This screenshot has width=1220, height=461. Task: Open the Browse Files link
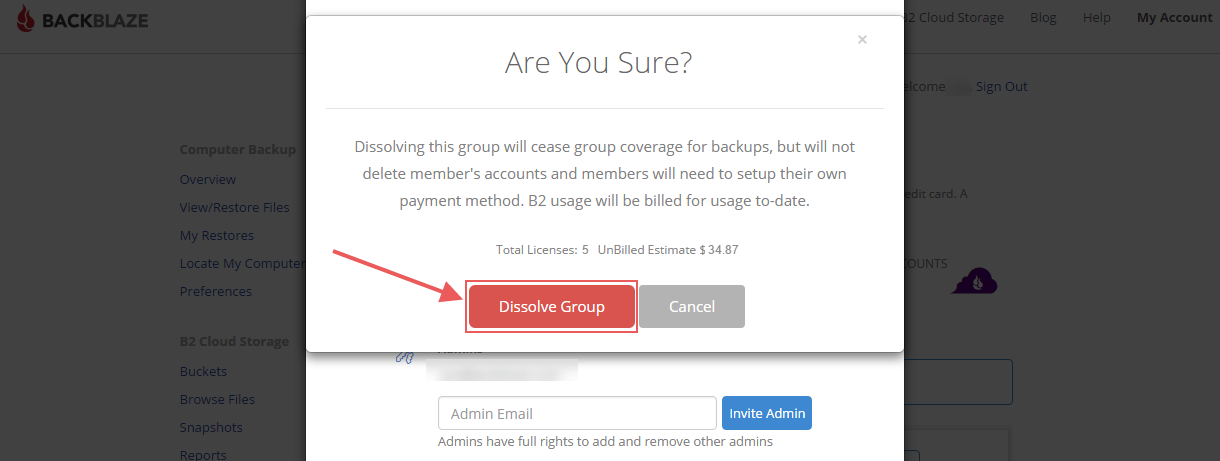coord(217,400)
